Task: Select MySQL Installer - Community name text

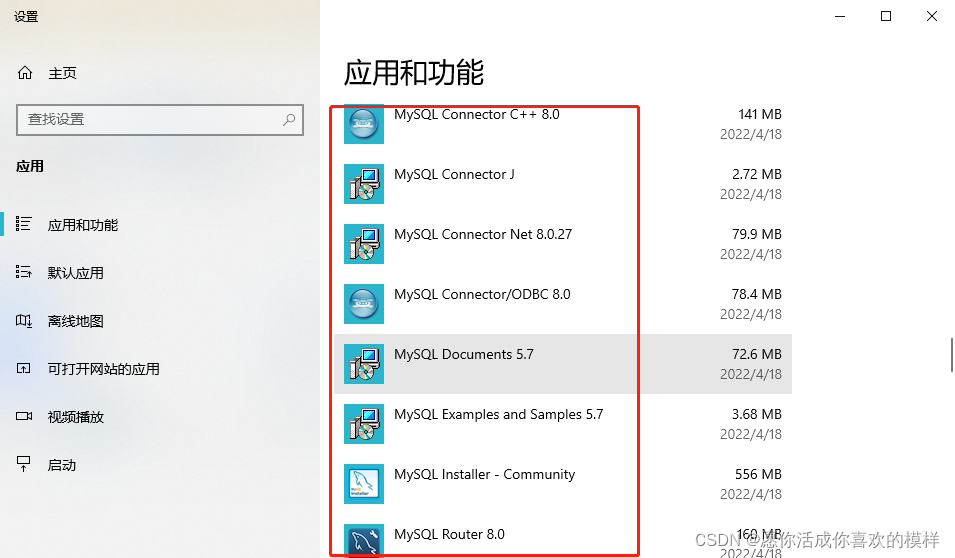Action: [484, 474]
